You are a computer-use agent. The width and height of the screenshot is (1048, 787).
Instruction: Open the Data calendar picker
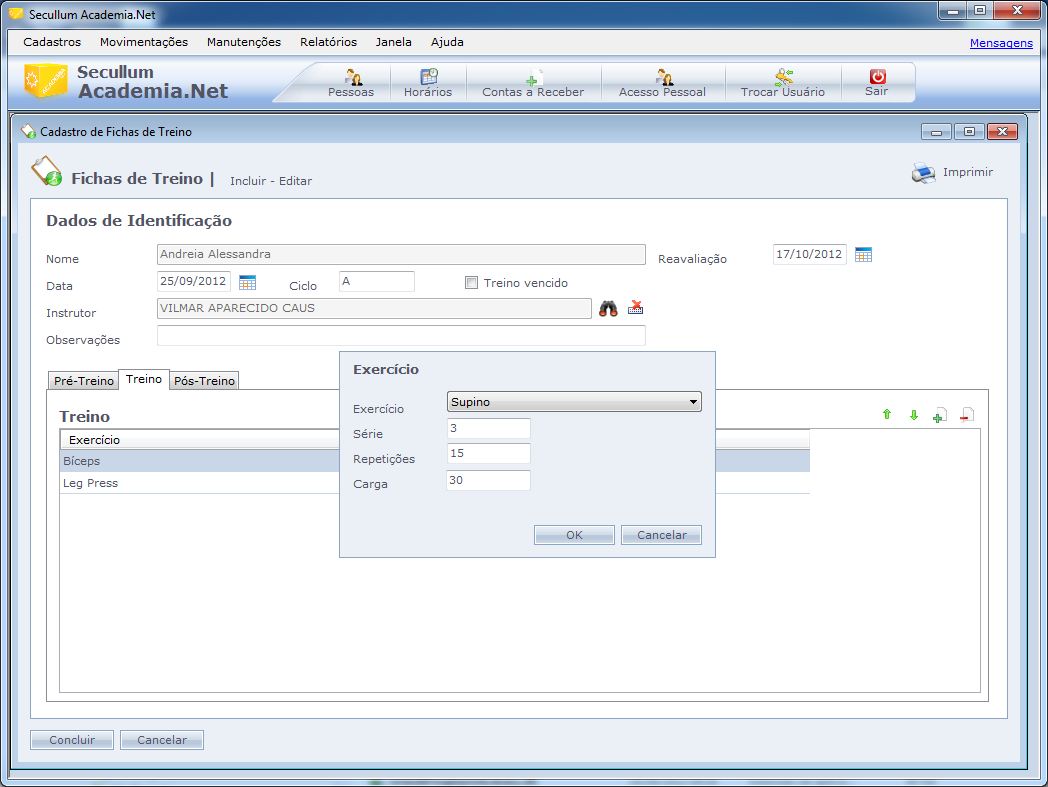(247, 282)
